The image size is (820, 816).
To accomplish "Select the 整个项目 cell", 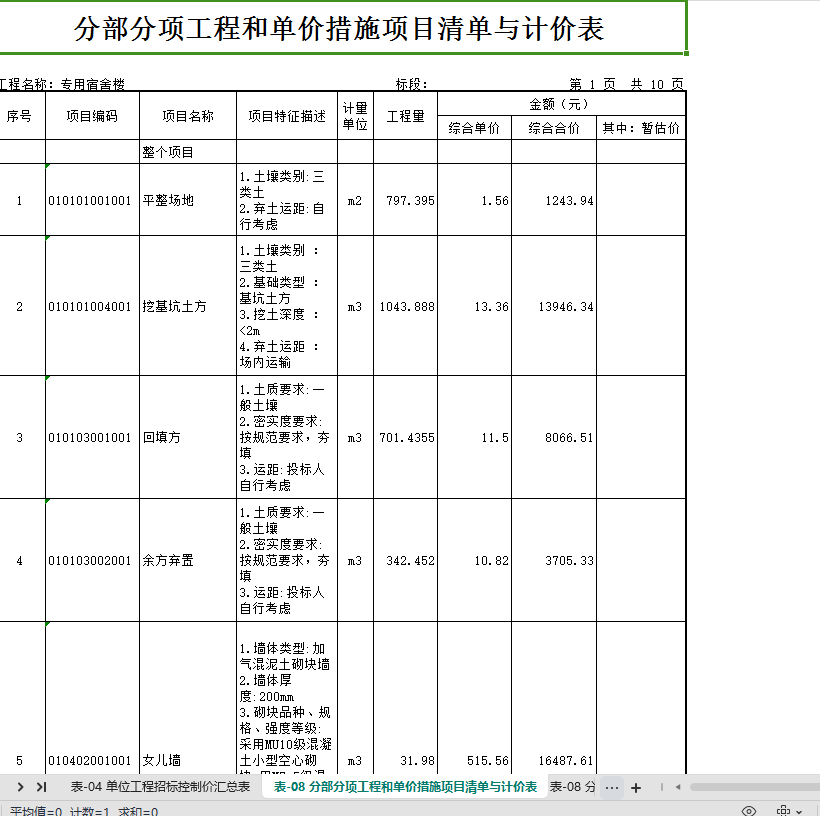I will click(188, 152).
